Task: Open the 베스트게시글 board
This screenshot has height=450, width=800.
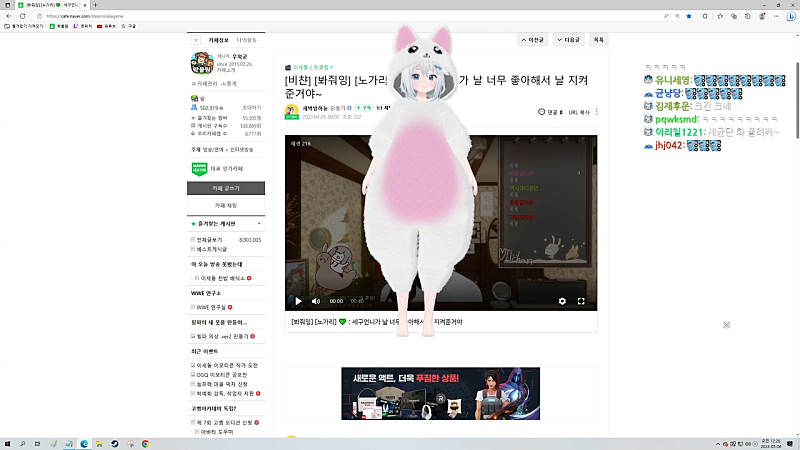Action: click(212, 249)
